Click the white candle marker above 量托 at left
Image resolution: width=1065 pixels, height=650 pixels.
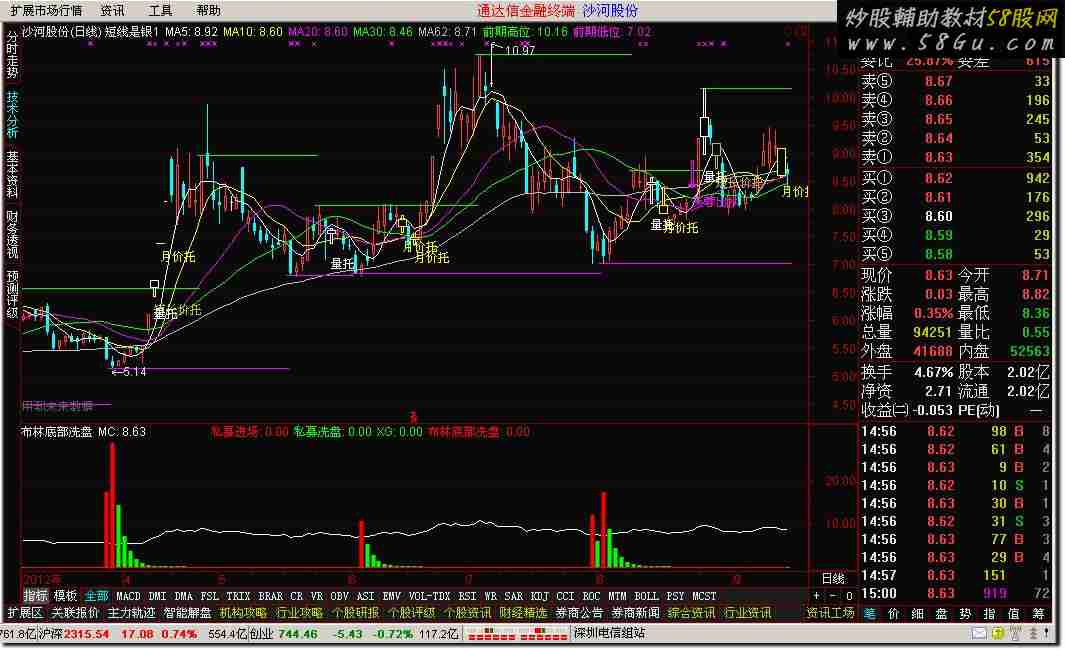155,289
